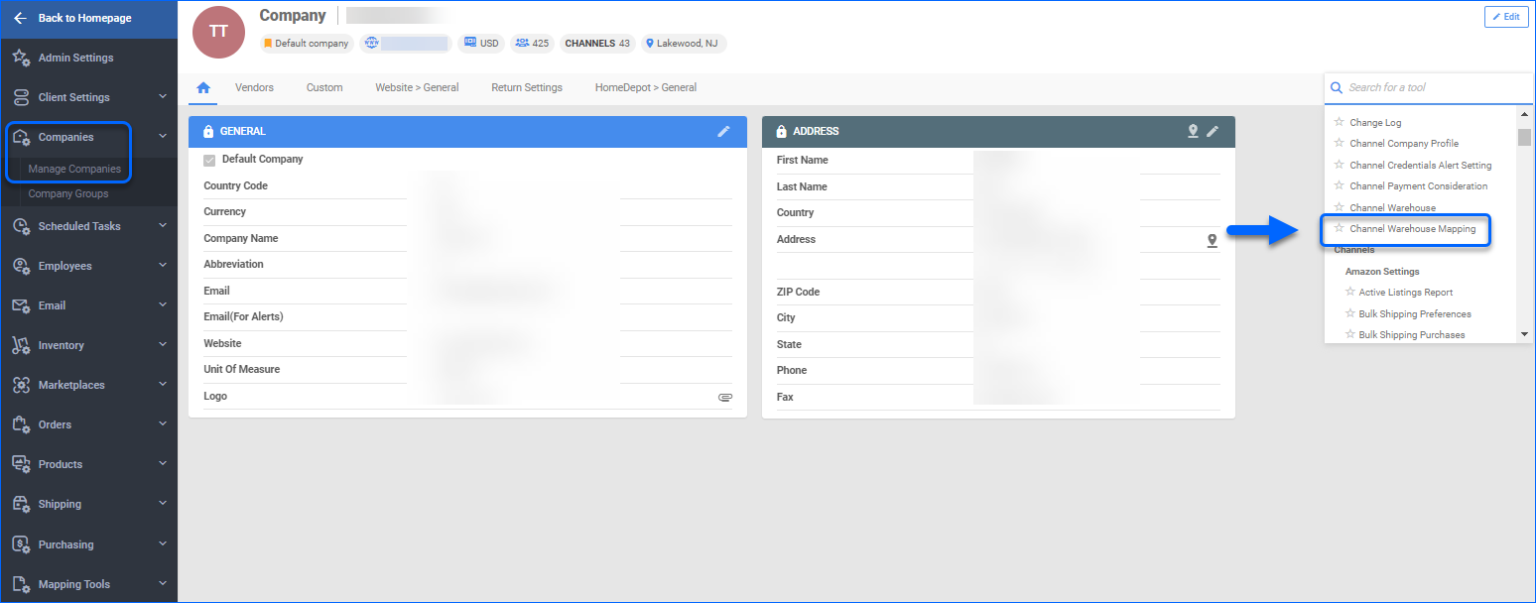Image resolution: width=1536 pixels, height=603 pixels.
Task: Select the Scheduled Tasks sidebar icon
Action: [x=20, y=225]
